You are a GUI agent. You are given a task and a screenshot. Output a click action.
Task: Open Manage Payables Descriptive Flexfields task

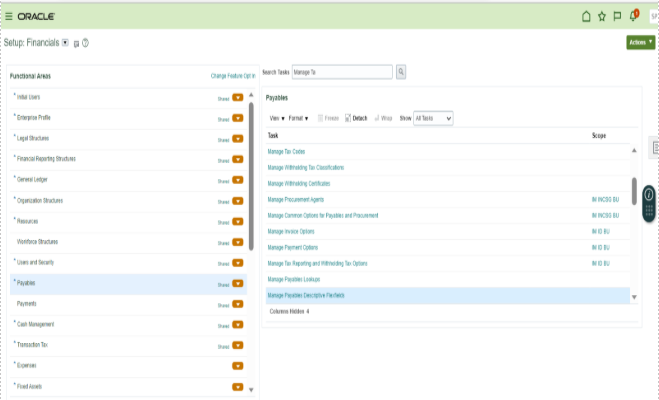pos(306,295)
